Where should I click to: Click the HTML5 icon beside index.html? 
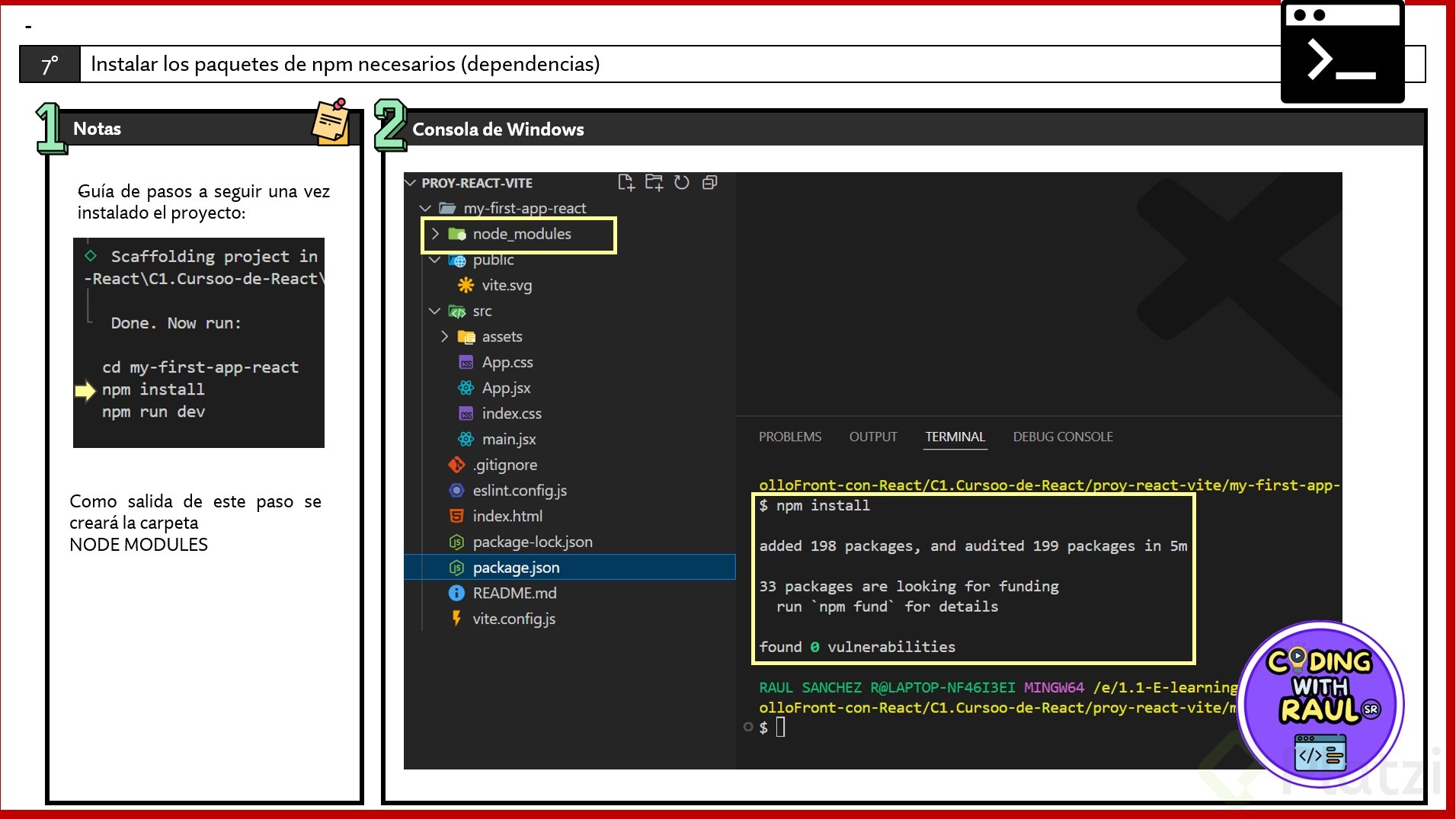pos(456,516)
